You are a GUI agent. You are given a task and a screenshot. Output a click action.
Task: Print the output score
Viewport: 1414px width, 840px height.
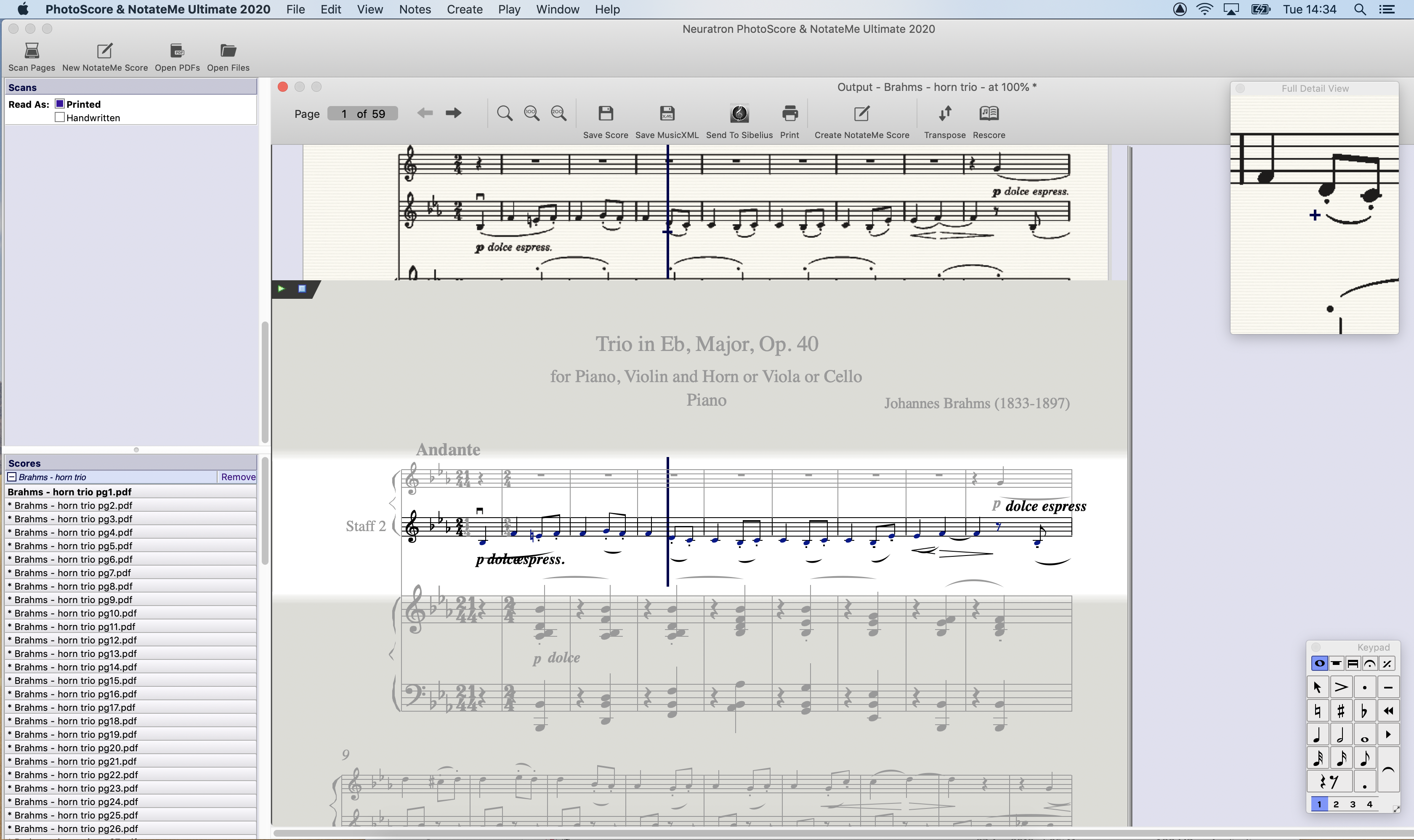[x=789, y=113]
